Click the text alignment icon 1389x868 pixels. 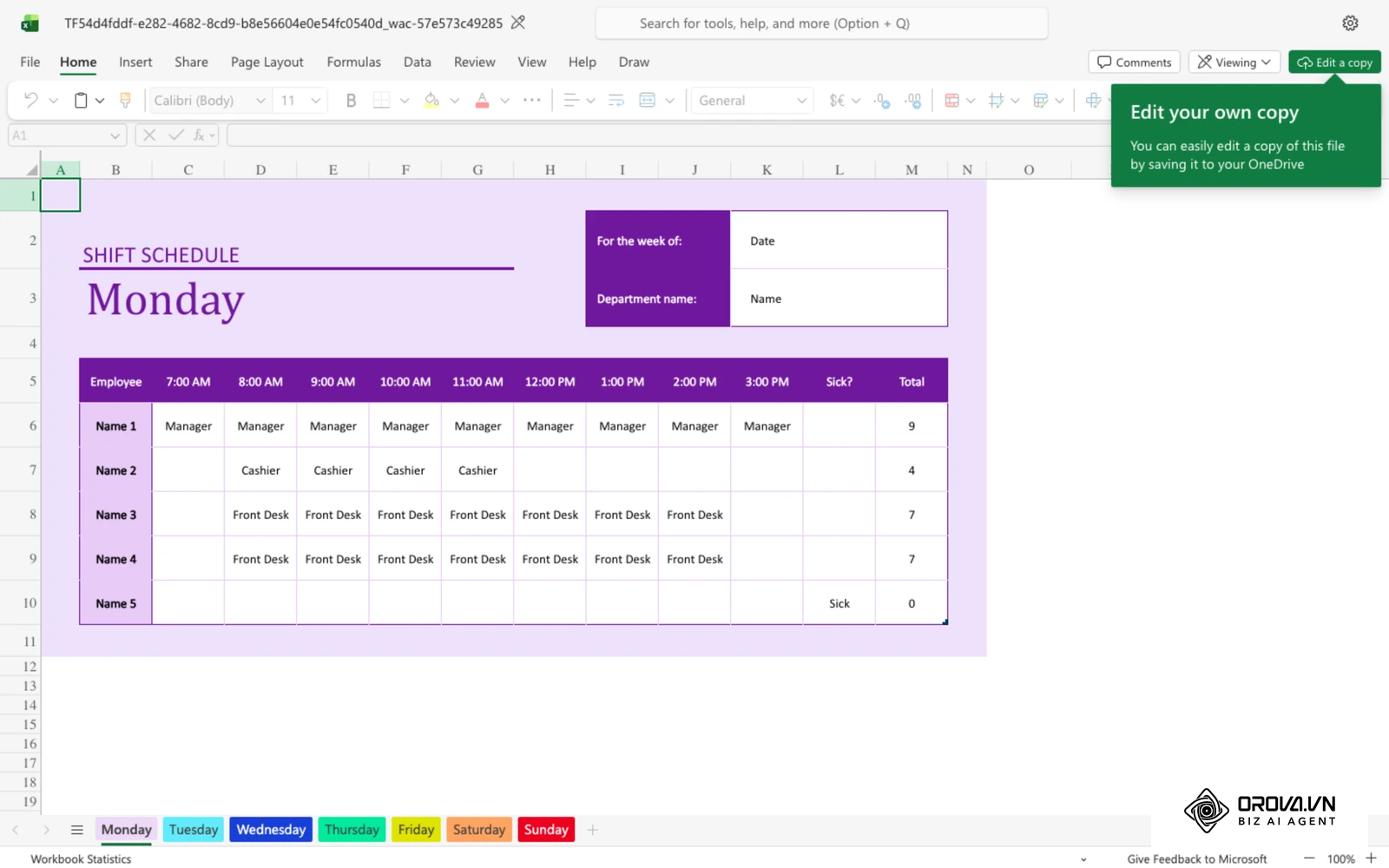point(570,101)
